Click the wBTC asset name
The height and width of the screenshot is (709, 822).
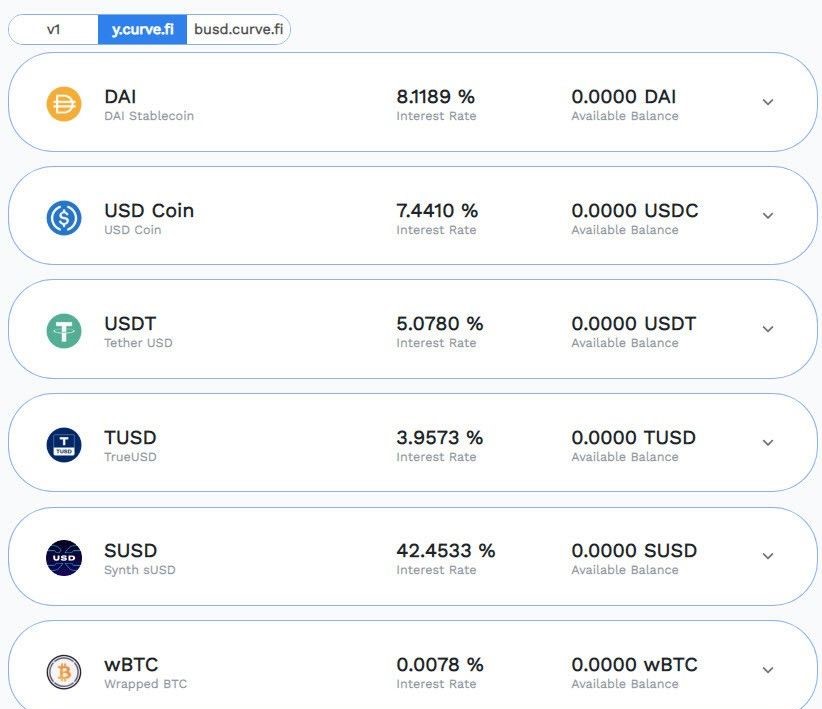pos(131,664)
